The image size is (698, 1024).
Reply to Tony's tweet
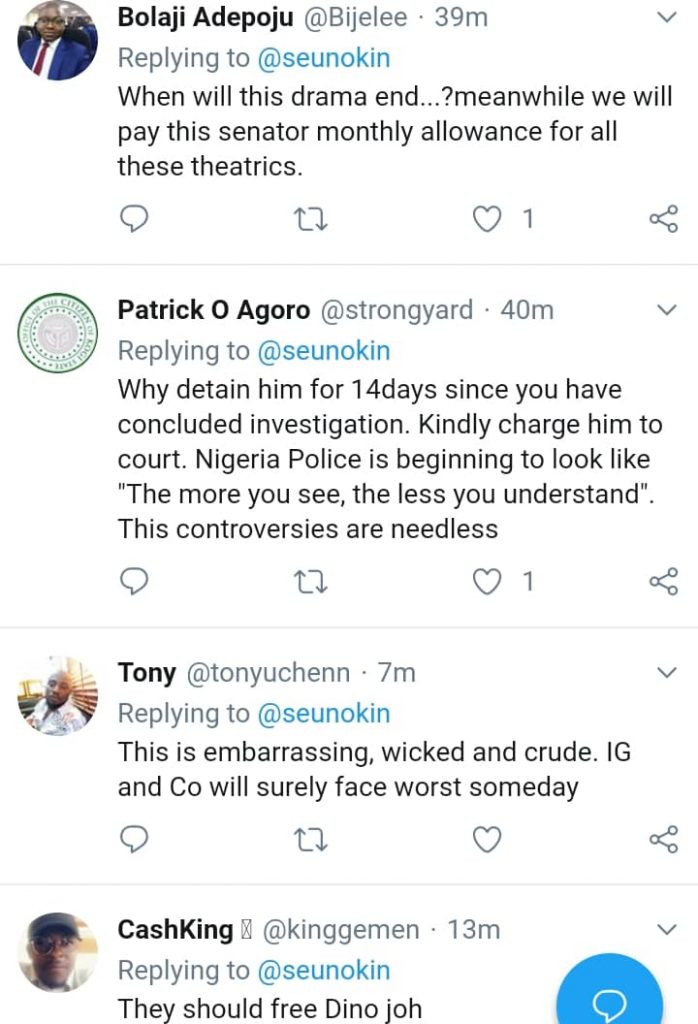pyautogui.click(x=134, y=839)
